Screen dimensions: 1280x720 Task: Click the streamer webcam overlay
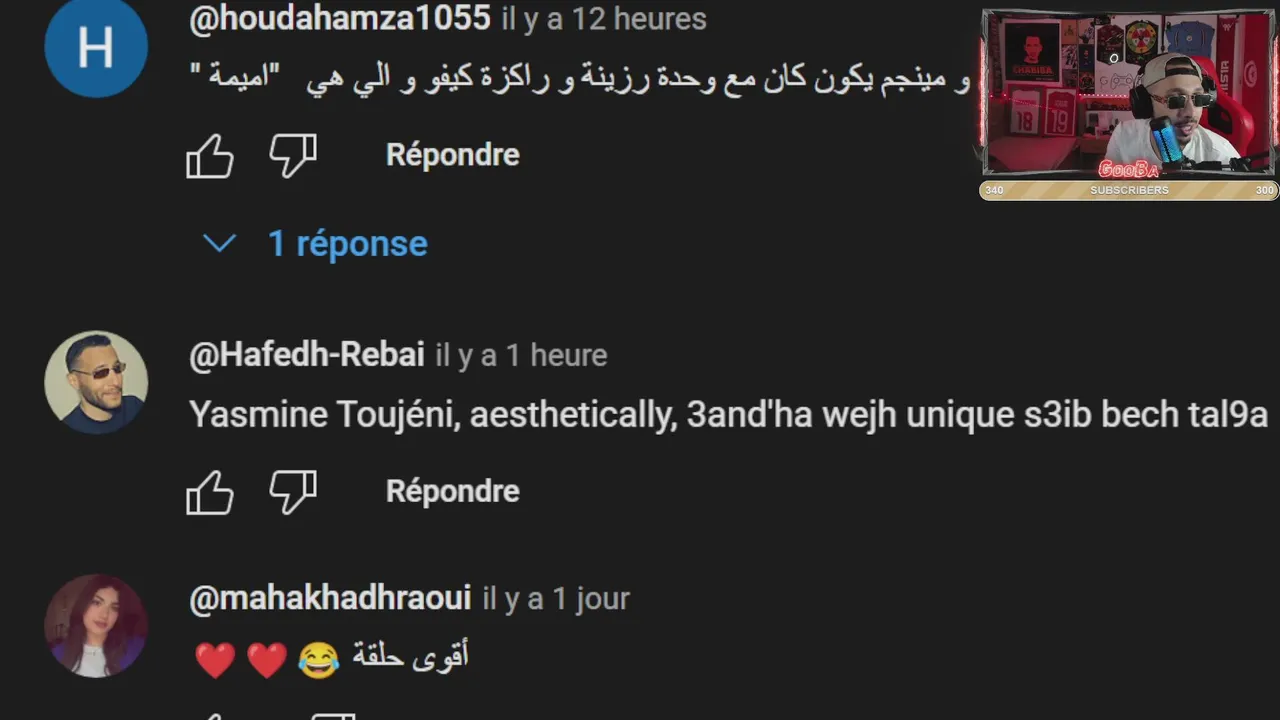click(x=1129, y=94)
